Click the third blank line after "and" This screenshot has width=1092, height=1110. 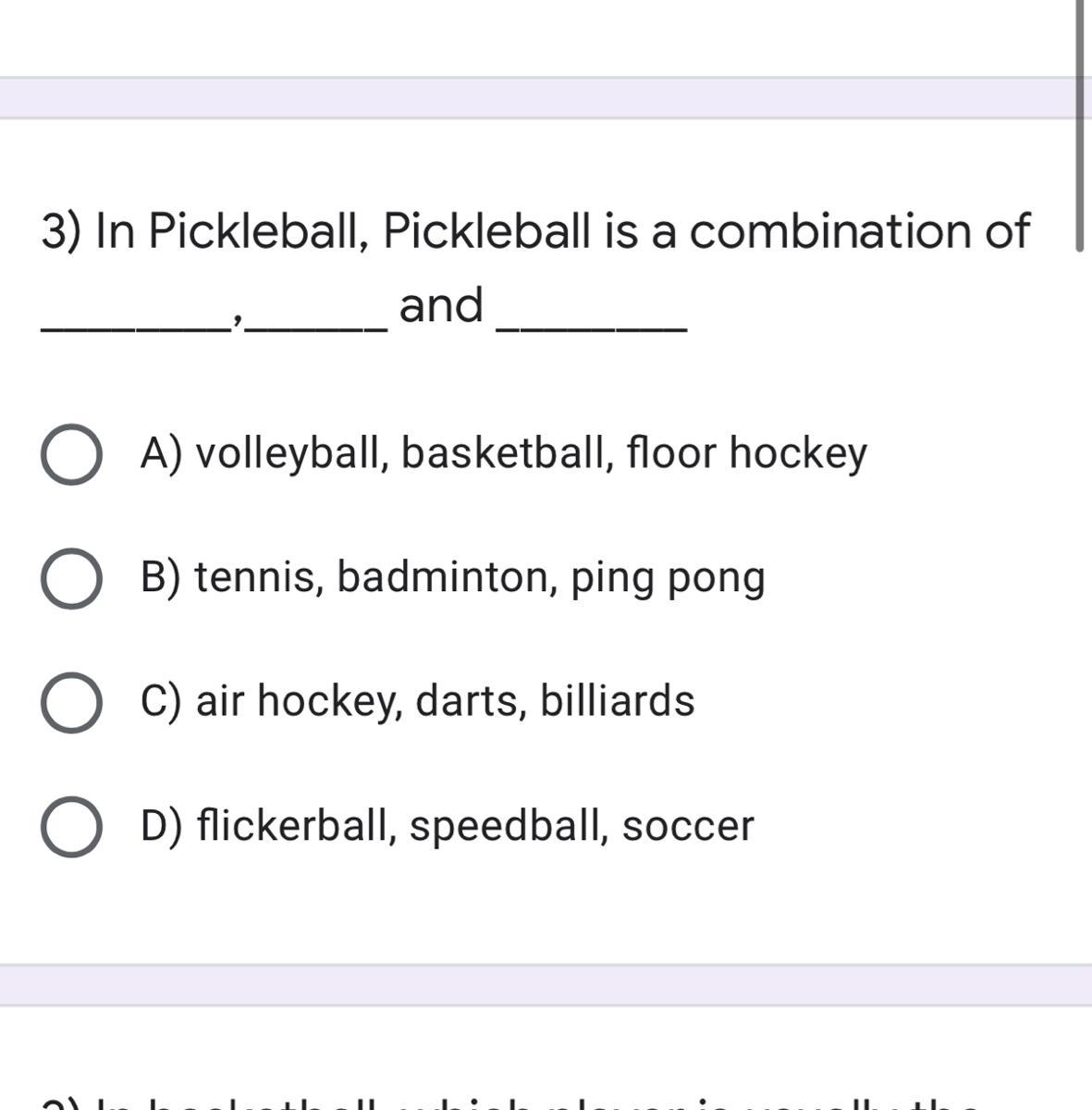point(592,324)
